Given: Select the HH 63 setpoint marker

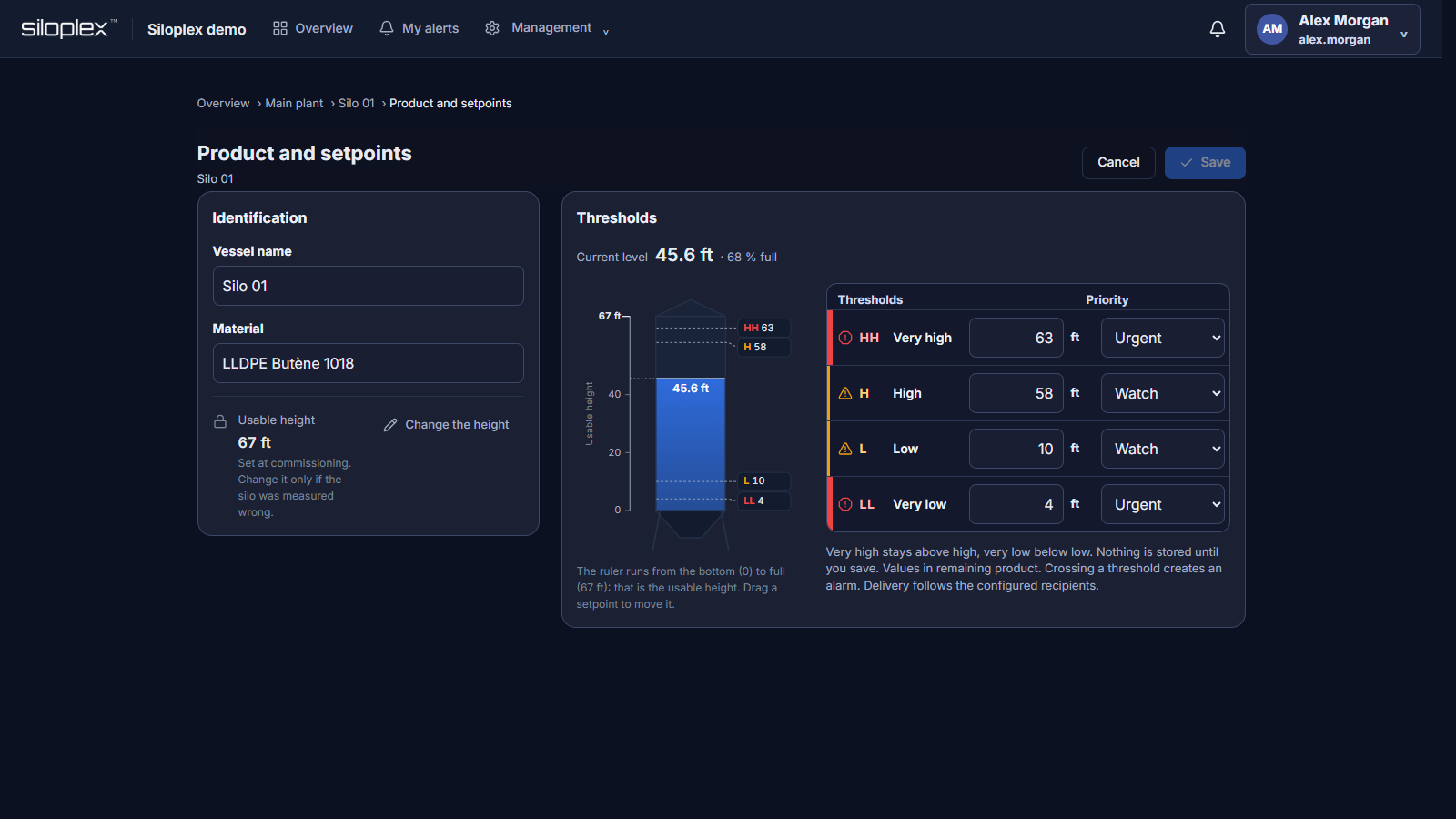Looking at the screenshot, I should (764, 328).
